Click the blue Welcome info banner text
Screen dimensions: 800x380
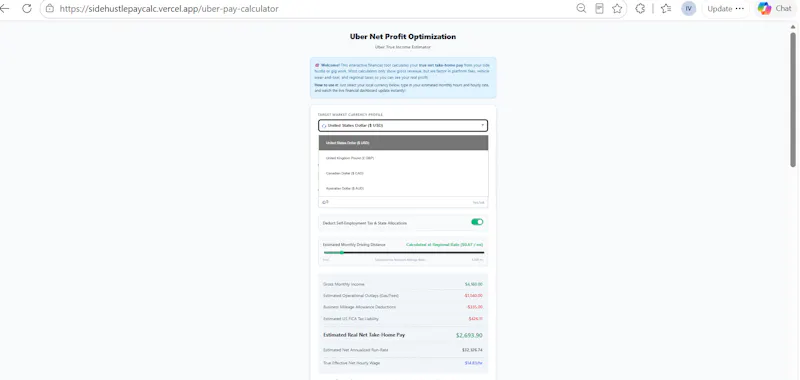coord(403,78)
